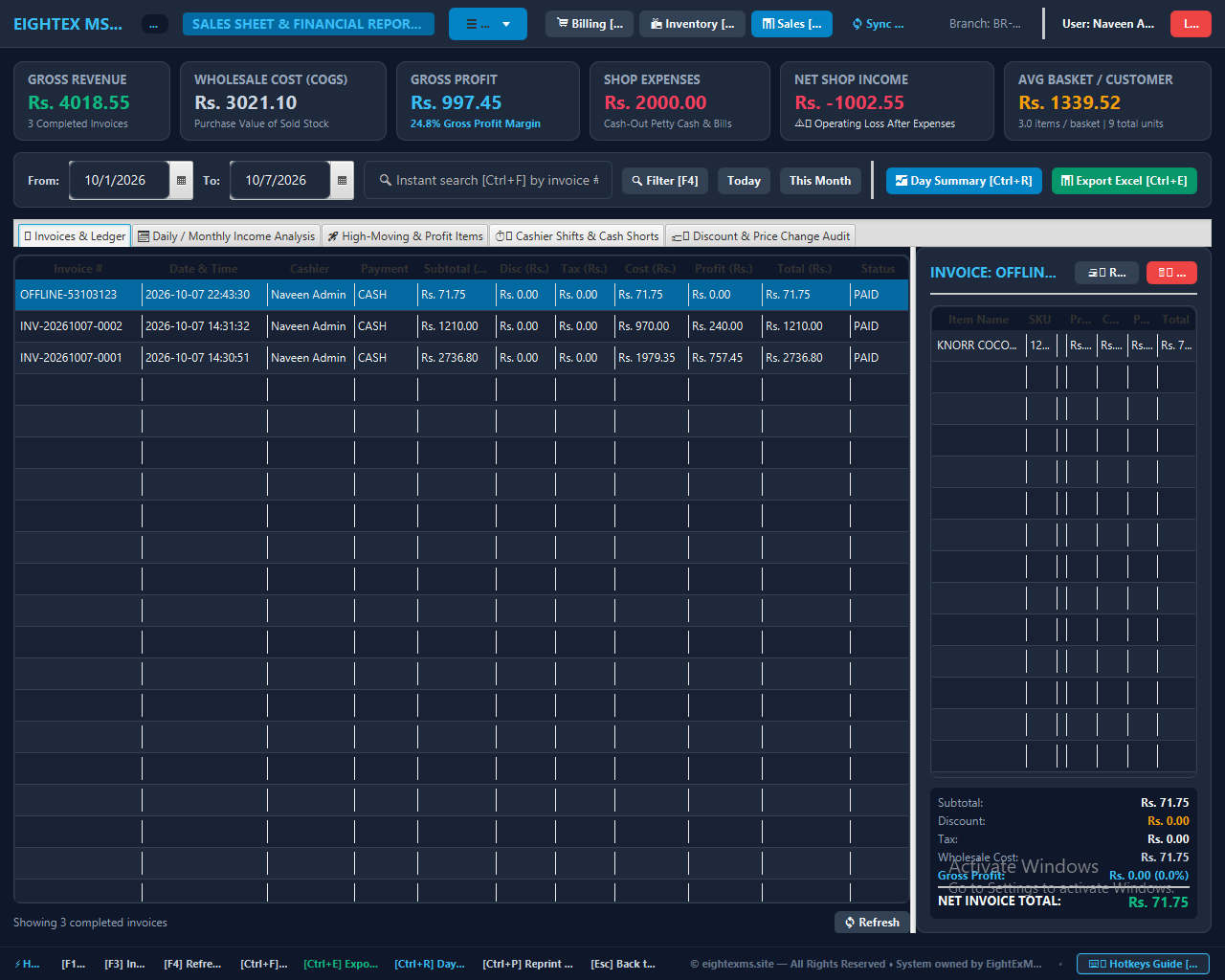The image size is (1225, 980).
Task: Switch to Invoices & Ledger tab
Action: (75, 236)
